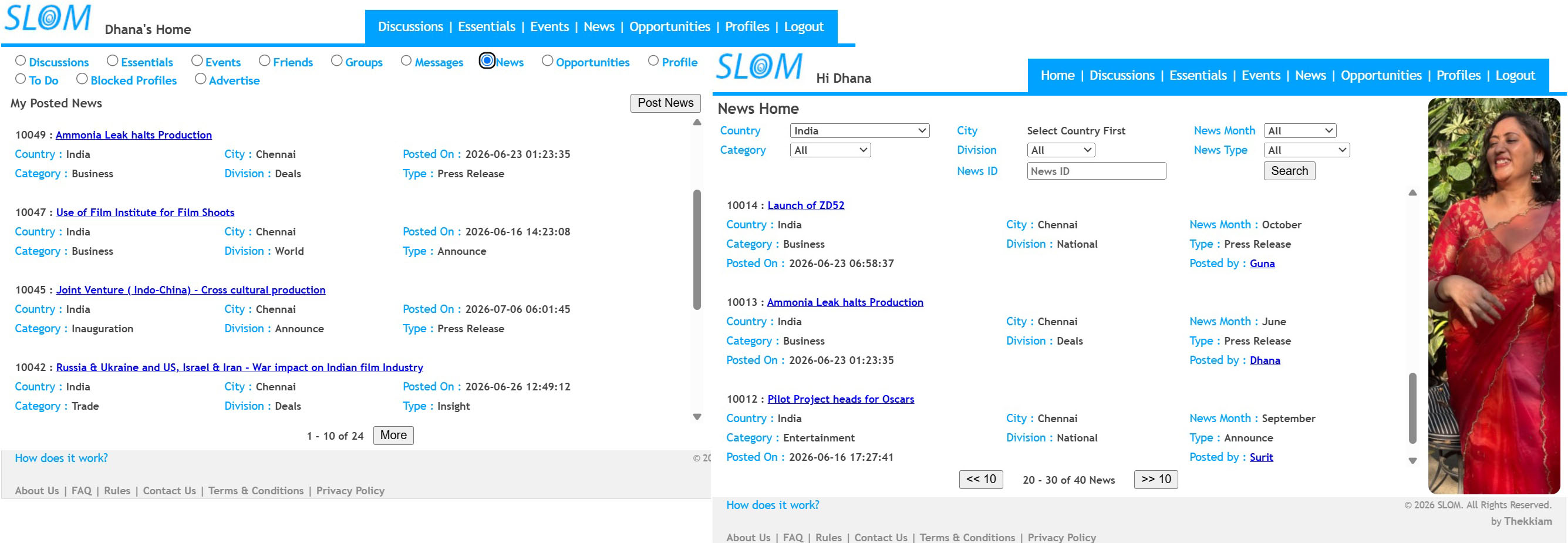1568x543 pixels.
Task: Open News in the Hi Dhana navigation bar
Action: click(x=1310, y=76)
